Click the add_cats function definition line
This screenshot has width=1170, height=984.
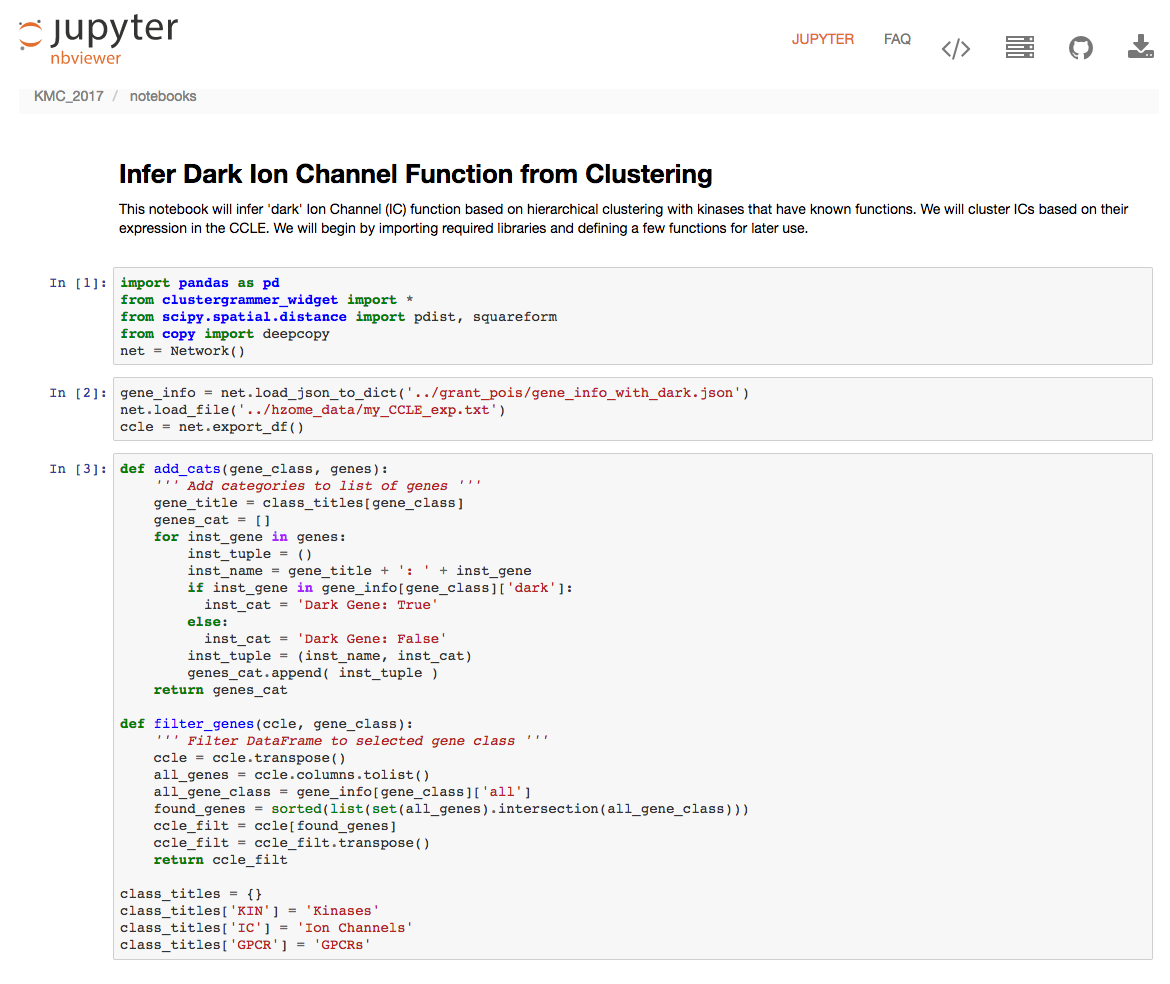tap(254, 469)
